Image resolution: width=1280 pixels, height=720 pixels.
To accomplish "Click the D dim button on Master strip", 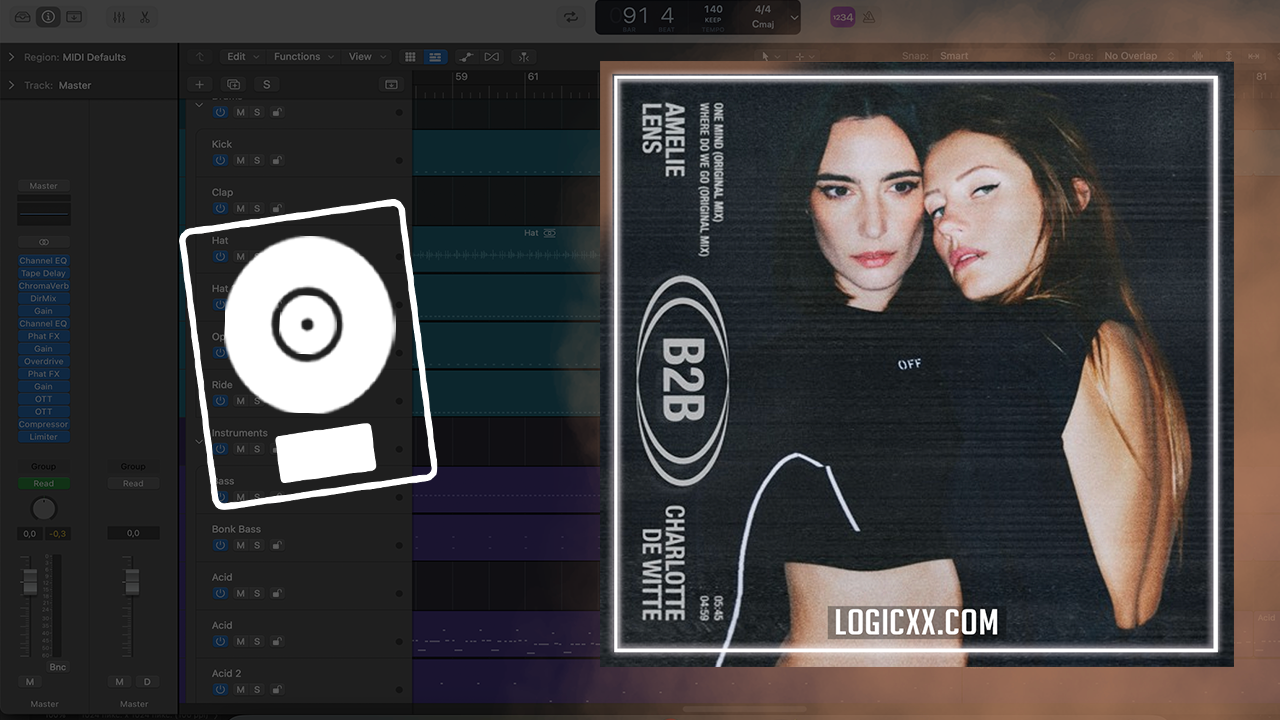I will tap(146, 682).
